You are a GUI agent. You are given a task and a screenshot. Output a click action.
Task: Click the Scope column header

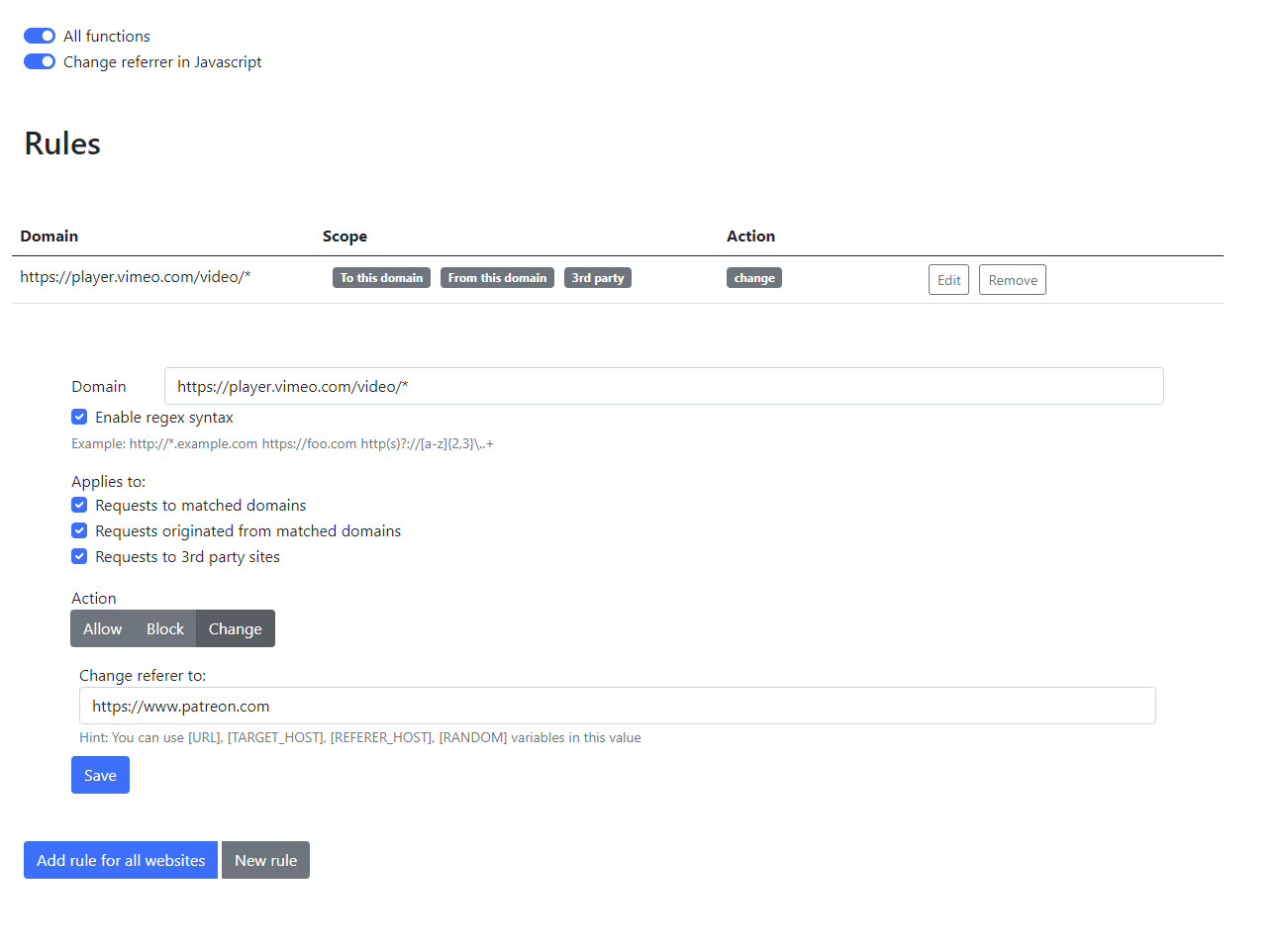(x=345, y=236)
